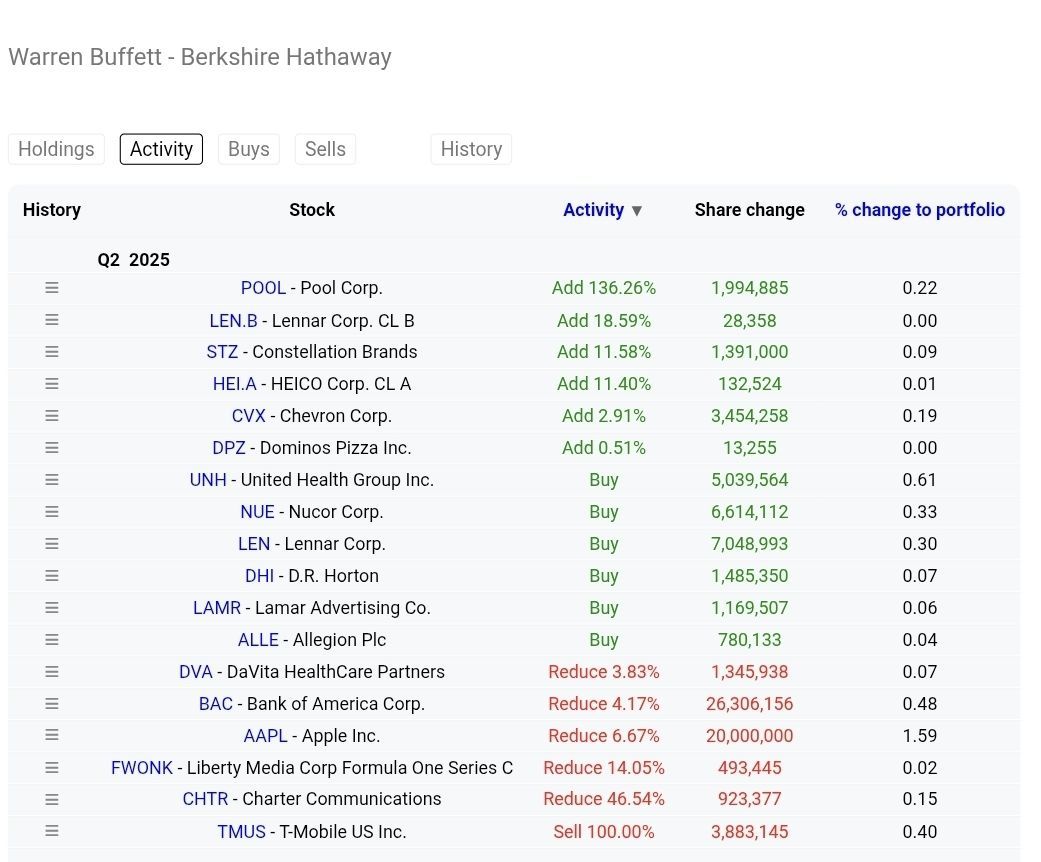Click the history icon for UNH row
This screenshot has width=1041, height=862.
coord(51,479)
